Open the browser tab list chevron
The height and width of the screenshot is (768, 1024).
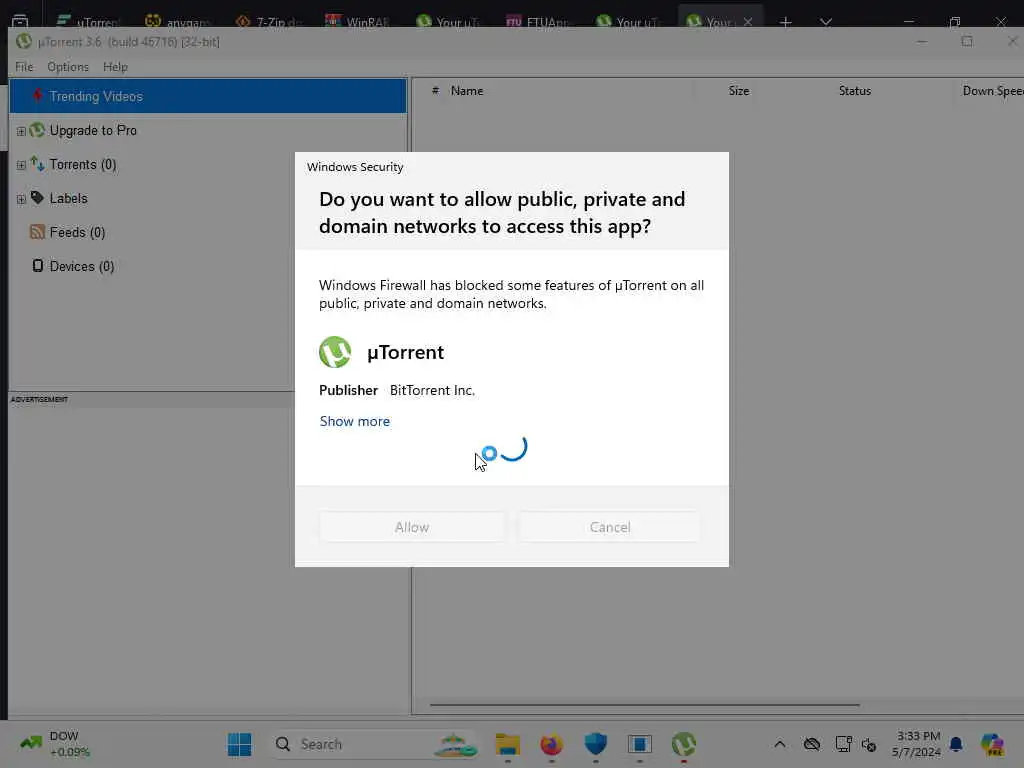point(826,22)
